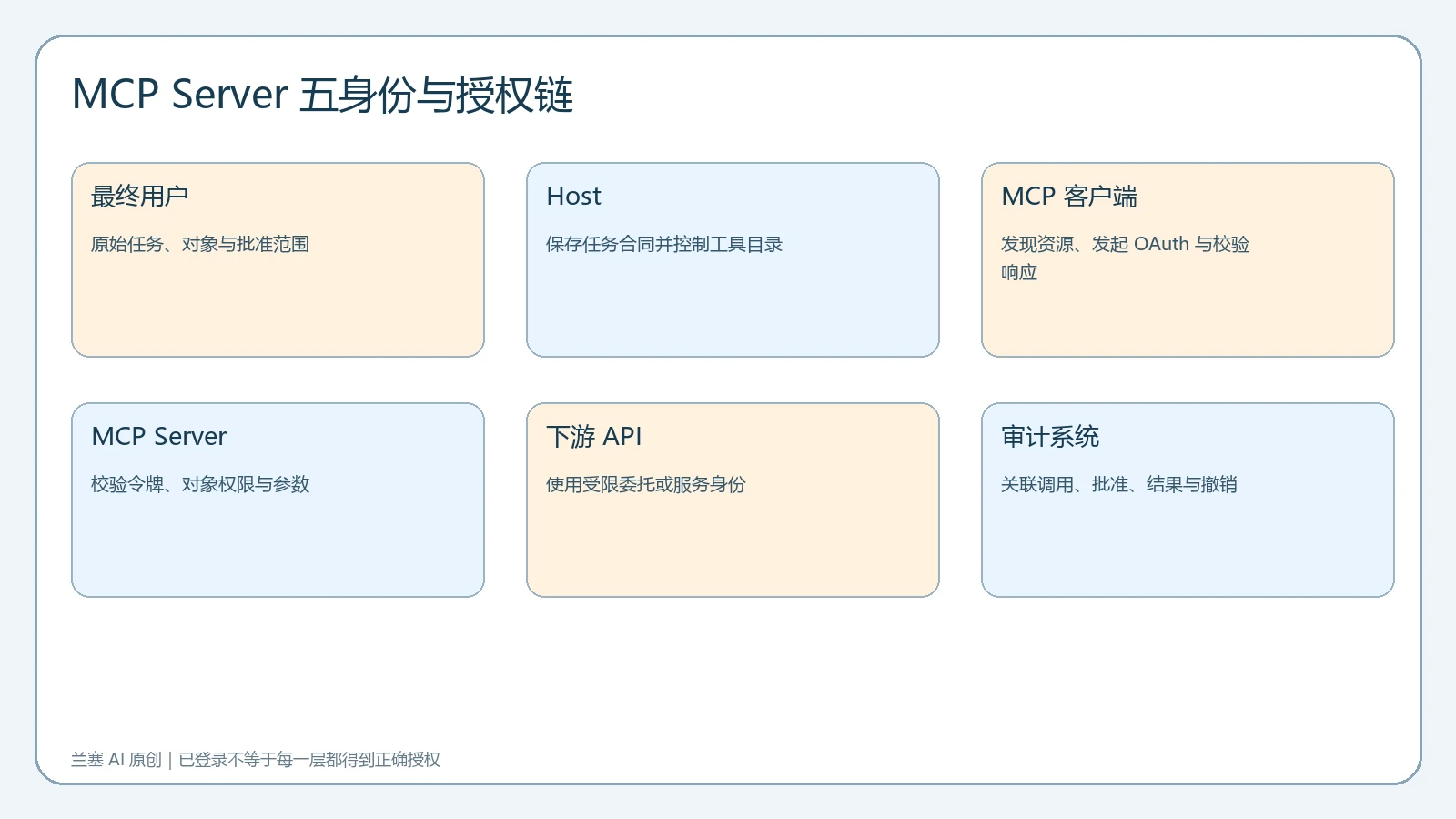Click the text "关联调用、批准、结果与撤销"
Viewport: 1456px width, 819px height.
click(1119, 484)
